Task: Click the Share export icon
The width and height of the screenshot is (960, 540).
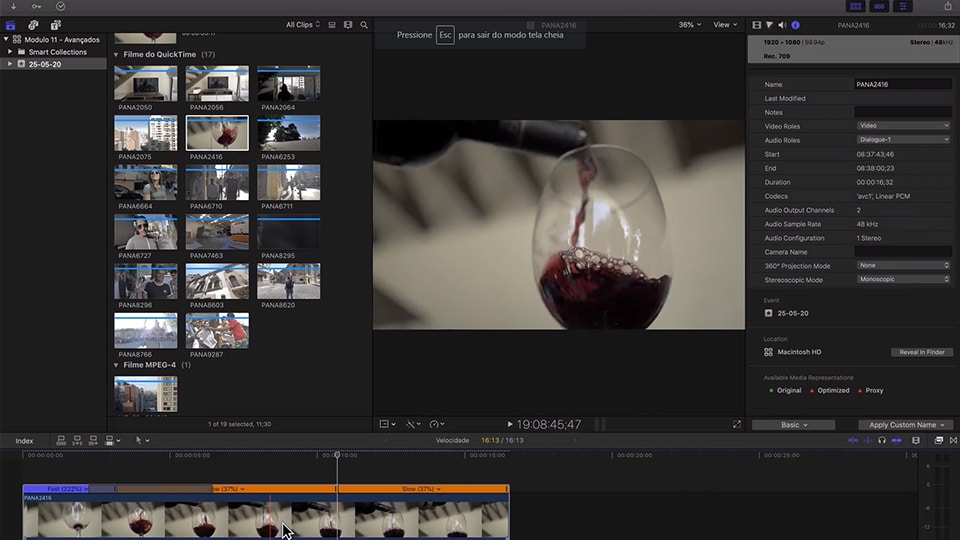Action: (948, 6)
